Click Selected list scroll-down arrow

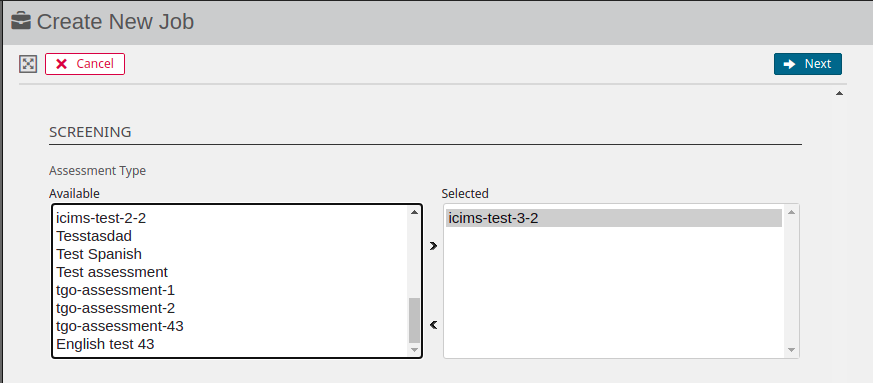pos(791,350)
